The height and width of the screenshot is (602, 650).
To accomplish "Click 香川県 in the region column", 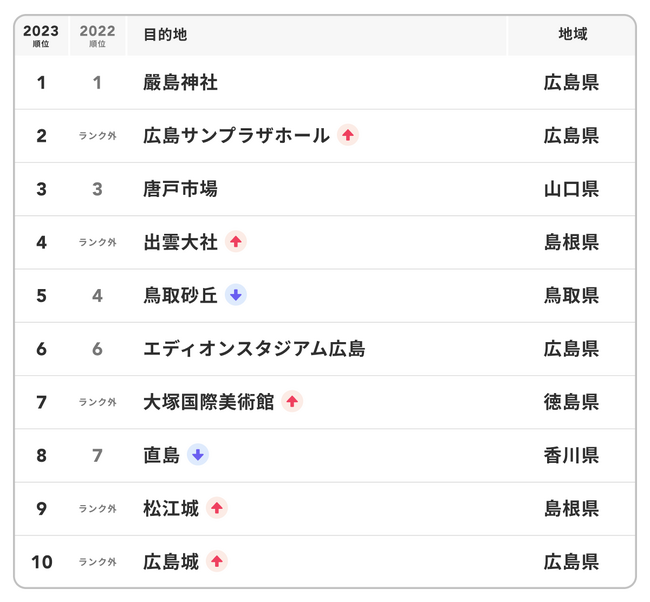I will coord(571,455).
